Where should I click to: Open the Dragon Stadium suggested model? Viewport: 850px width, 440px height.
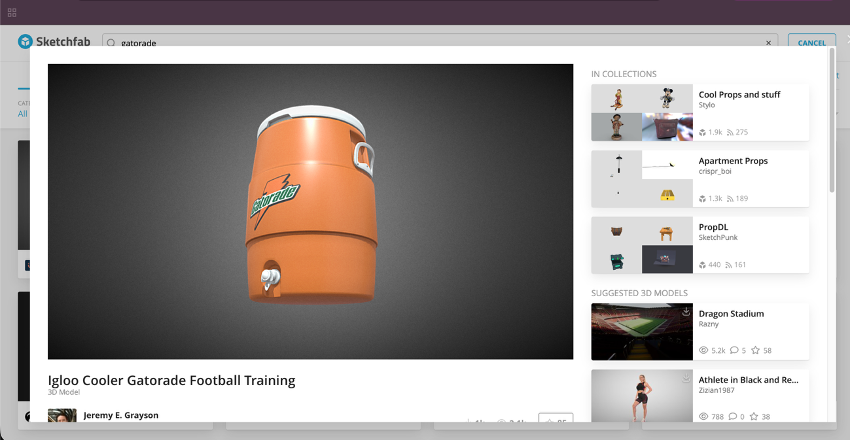point(731,314)
